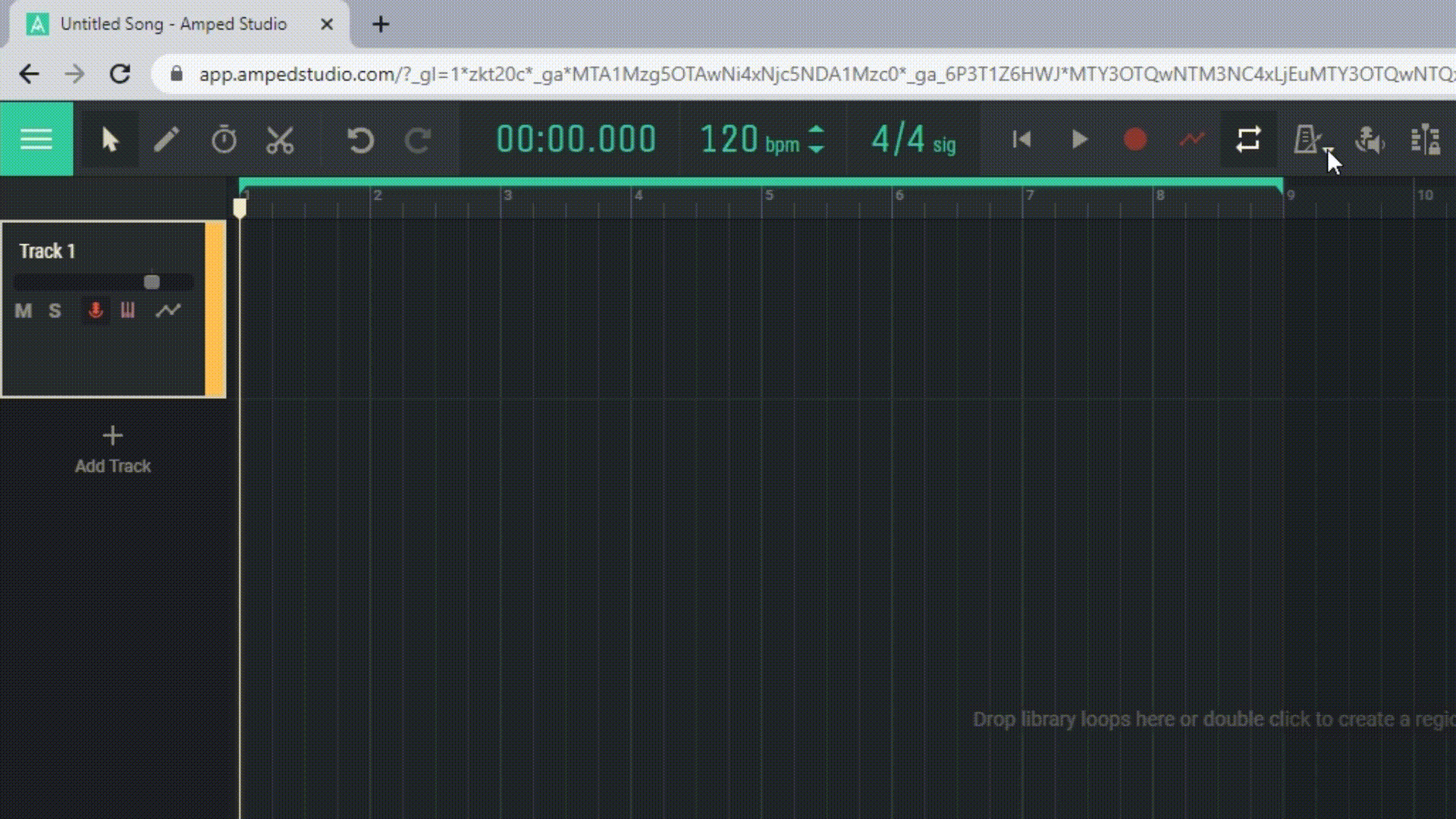
Task: Solo Track 1
Action: (55, 311)
